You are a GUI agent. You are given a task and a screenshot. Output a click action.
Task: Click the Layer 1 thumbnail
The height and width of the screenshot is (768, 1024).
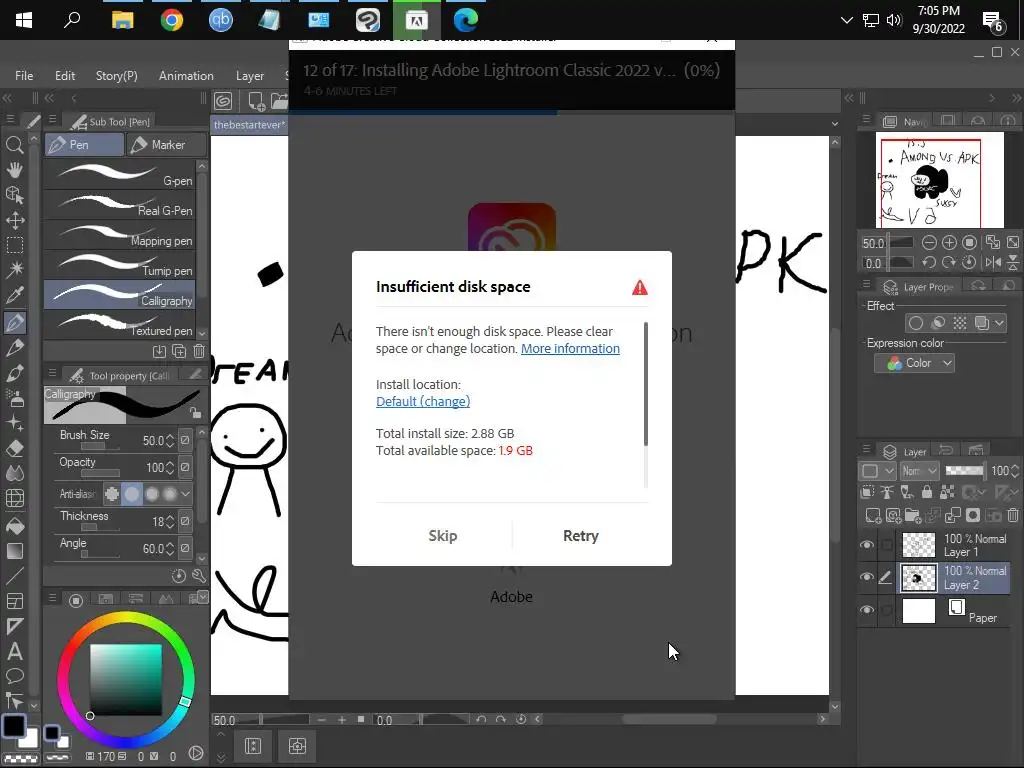(918, 545)
